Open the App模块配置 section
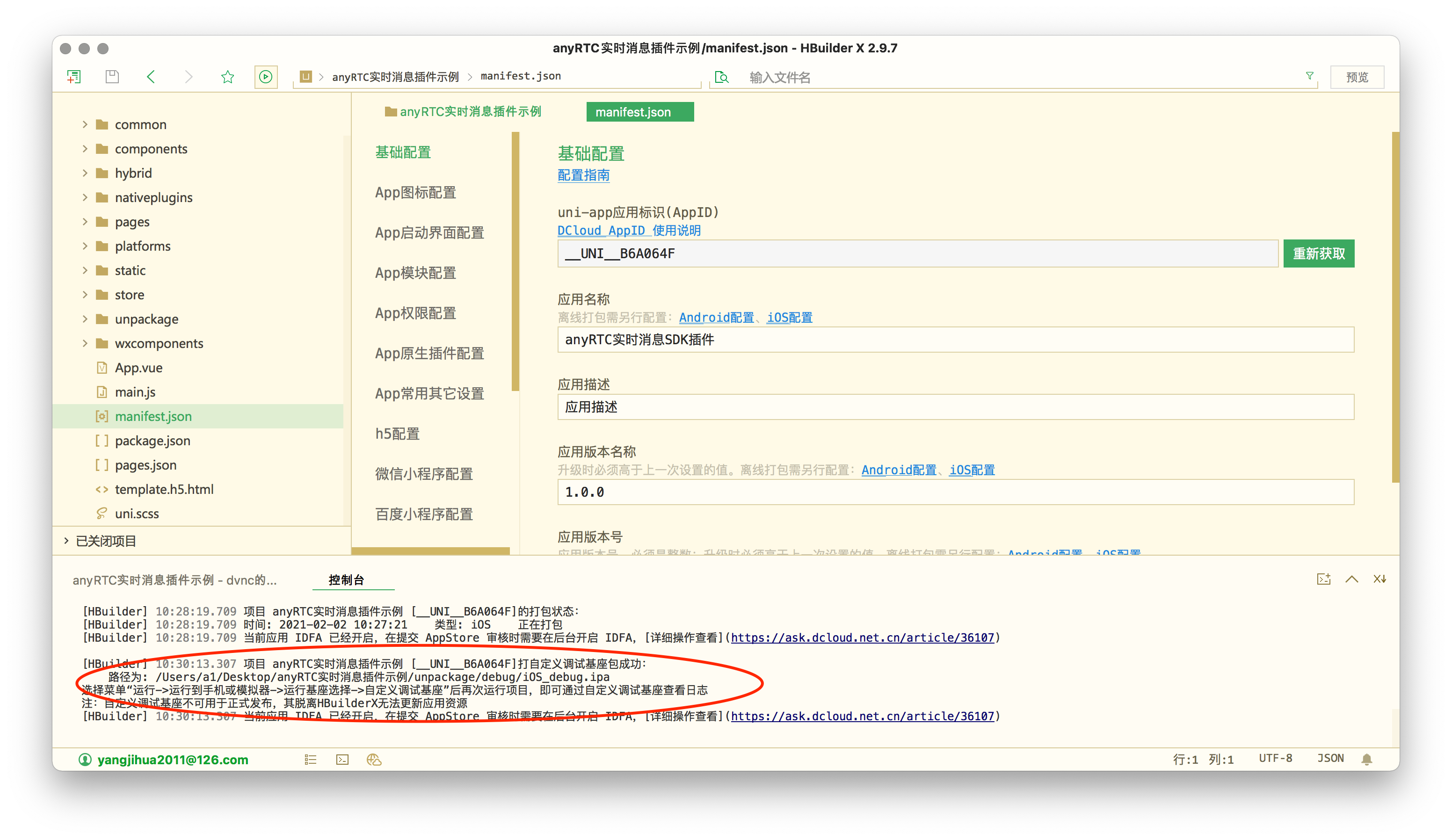Screen dimensions: 1452x840 415,273
